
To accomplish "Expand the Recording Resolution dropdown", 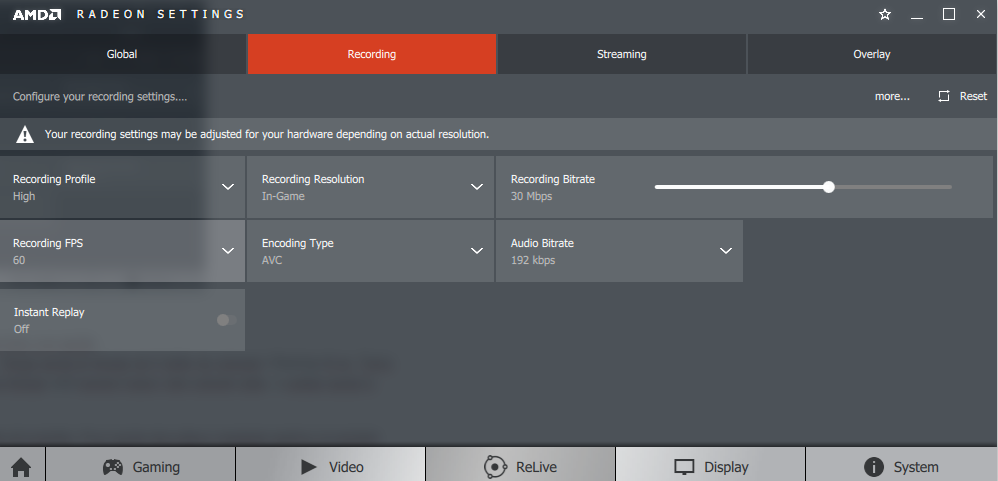I will (x=477, y=187).
